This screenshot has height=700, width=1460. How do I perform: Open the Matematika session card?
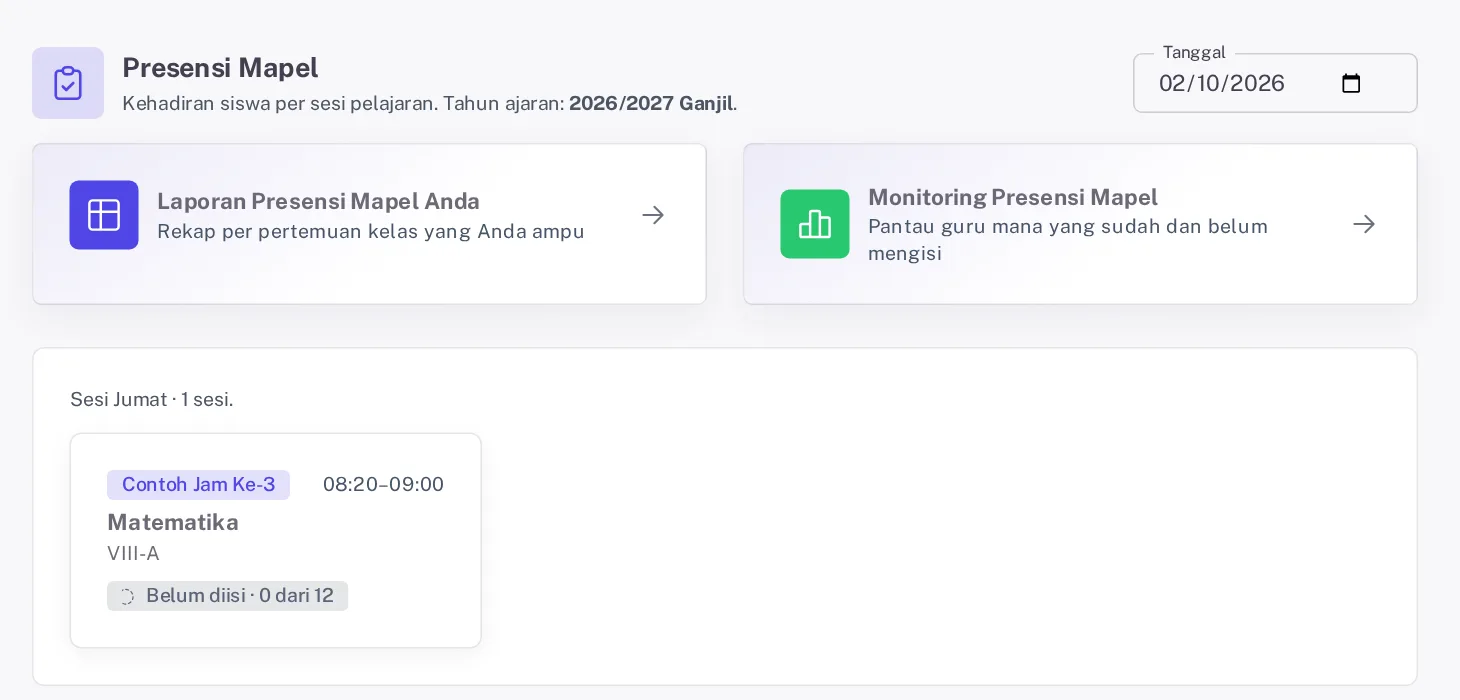click(x=276, y=540)
